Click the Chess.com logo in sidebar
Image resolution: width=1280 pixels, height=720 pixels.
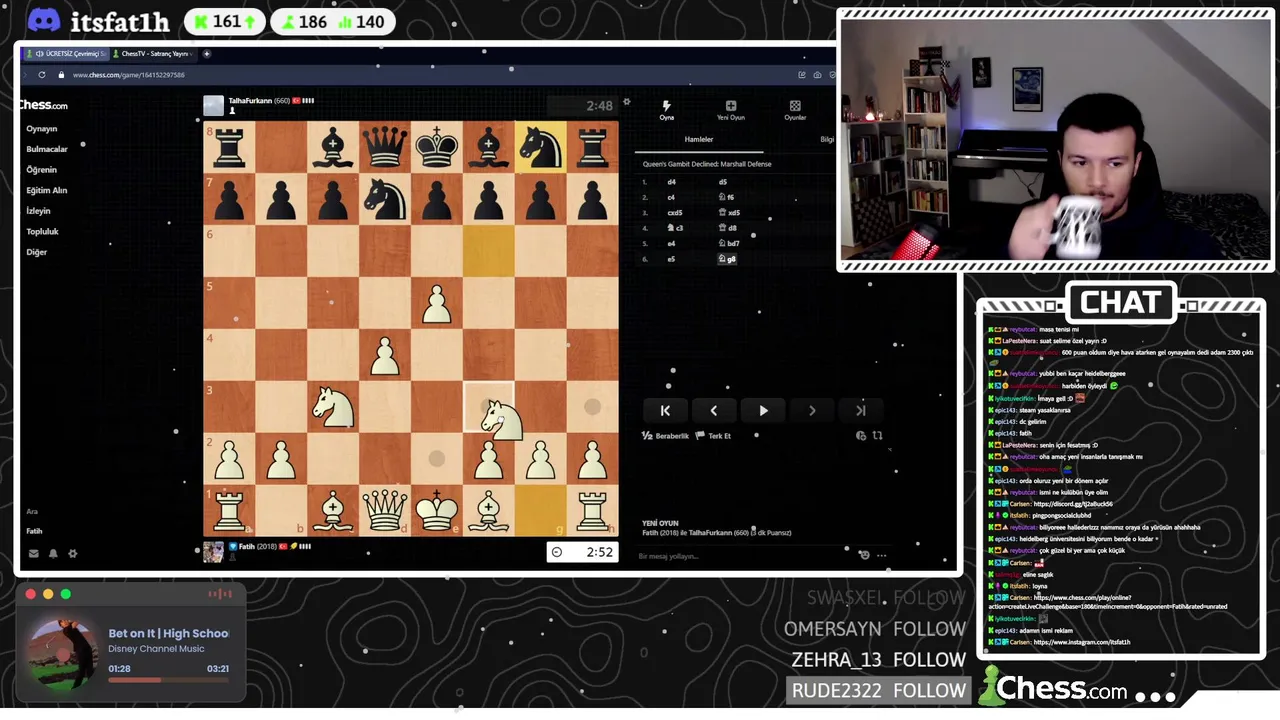[x=43, y=104]
